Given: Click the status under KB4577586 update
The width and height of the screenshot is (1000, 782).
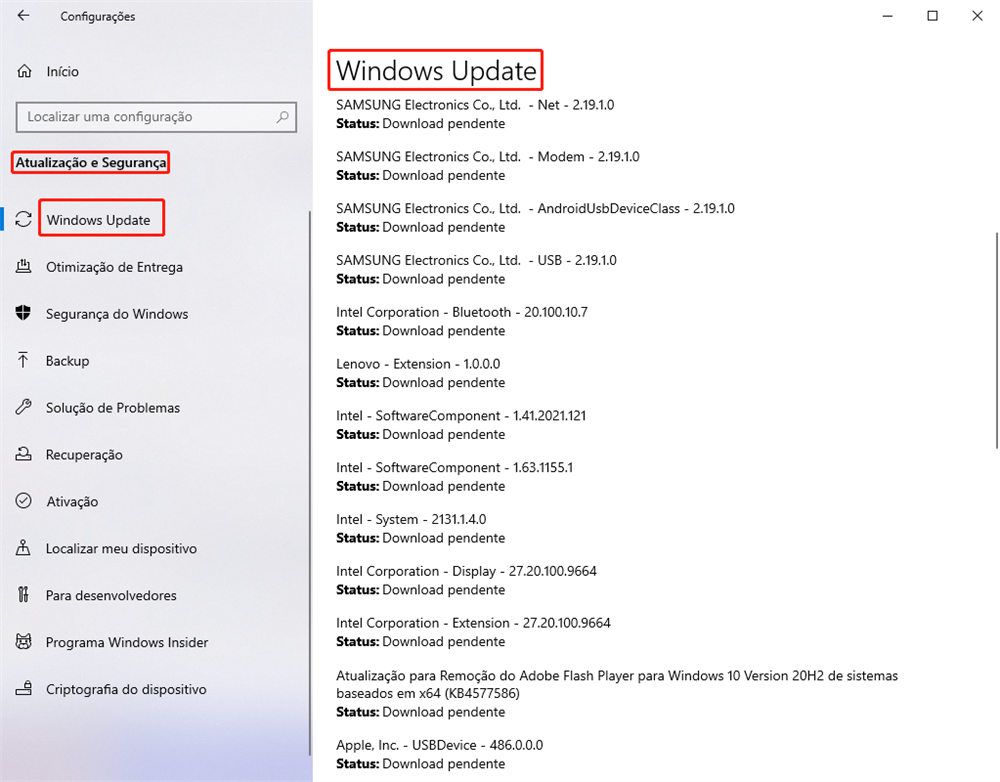Looking at the screenshot, I should click(420, 712).
